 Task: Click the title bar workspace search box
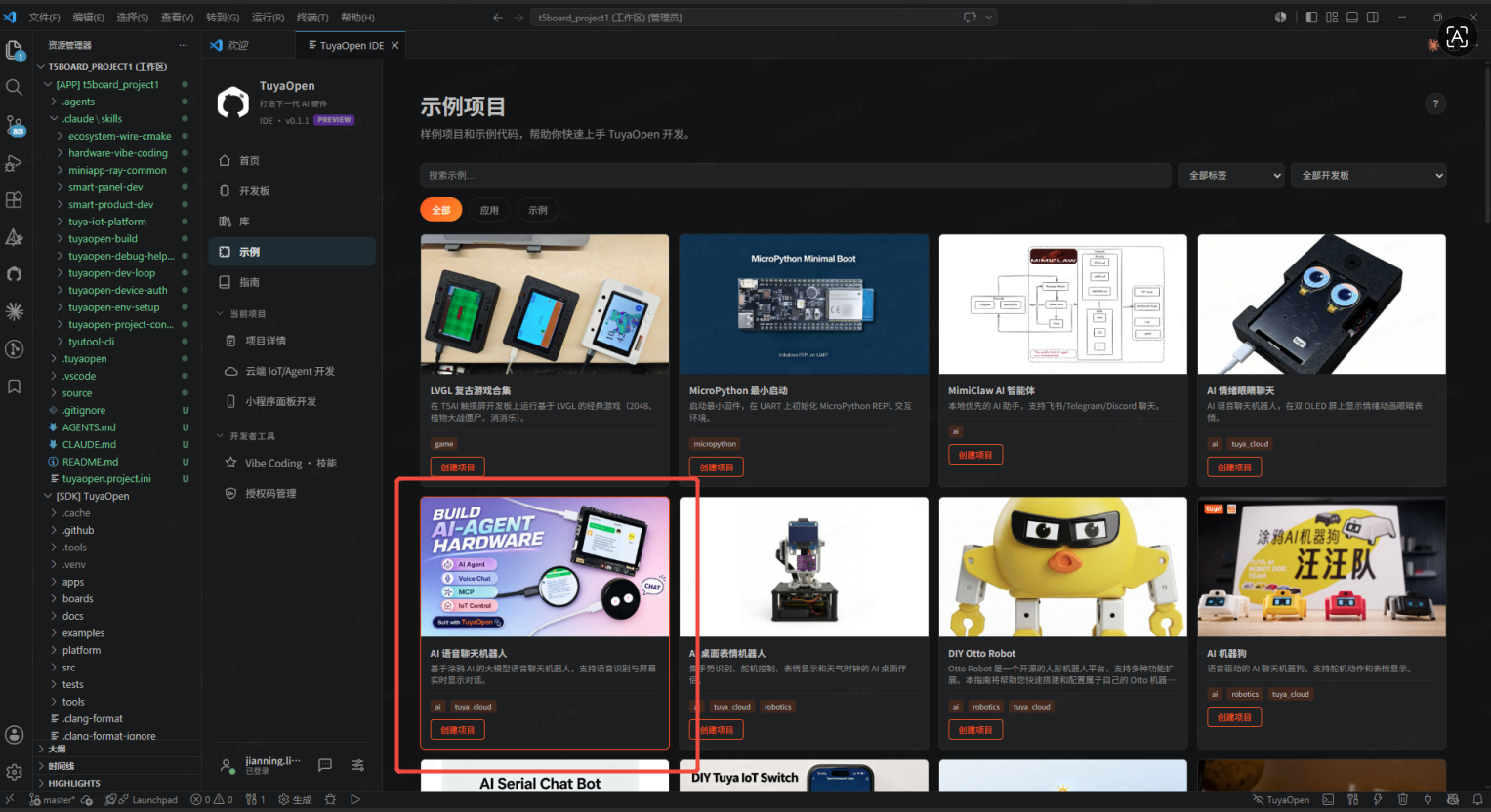(x=743, y=17)
